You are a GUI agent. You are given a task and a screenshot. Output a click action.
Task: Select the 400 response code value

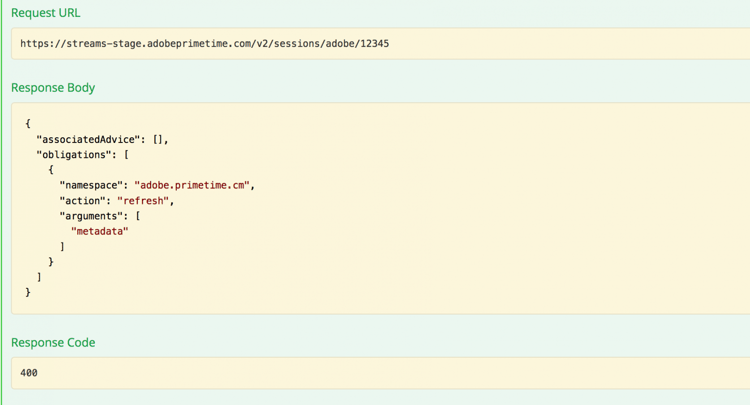tap(29, 373)
